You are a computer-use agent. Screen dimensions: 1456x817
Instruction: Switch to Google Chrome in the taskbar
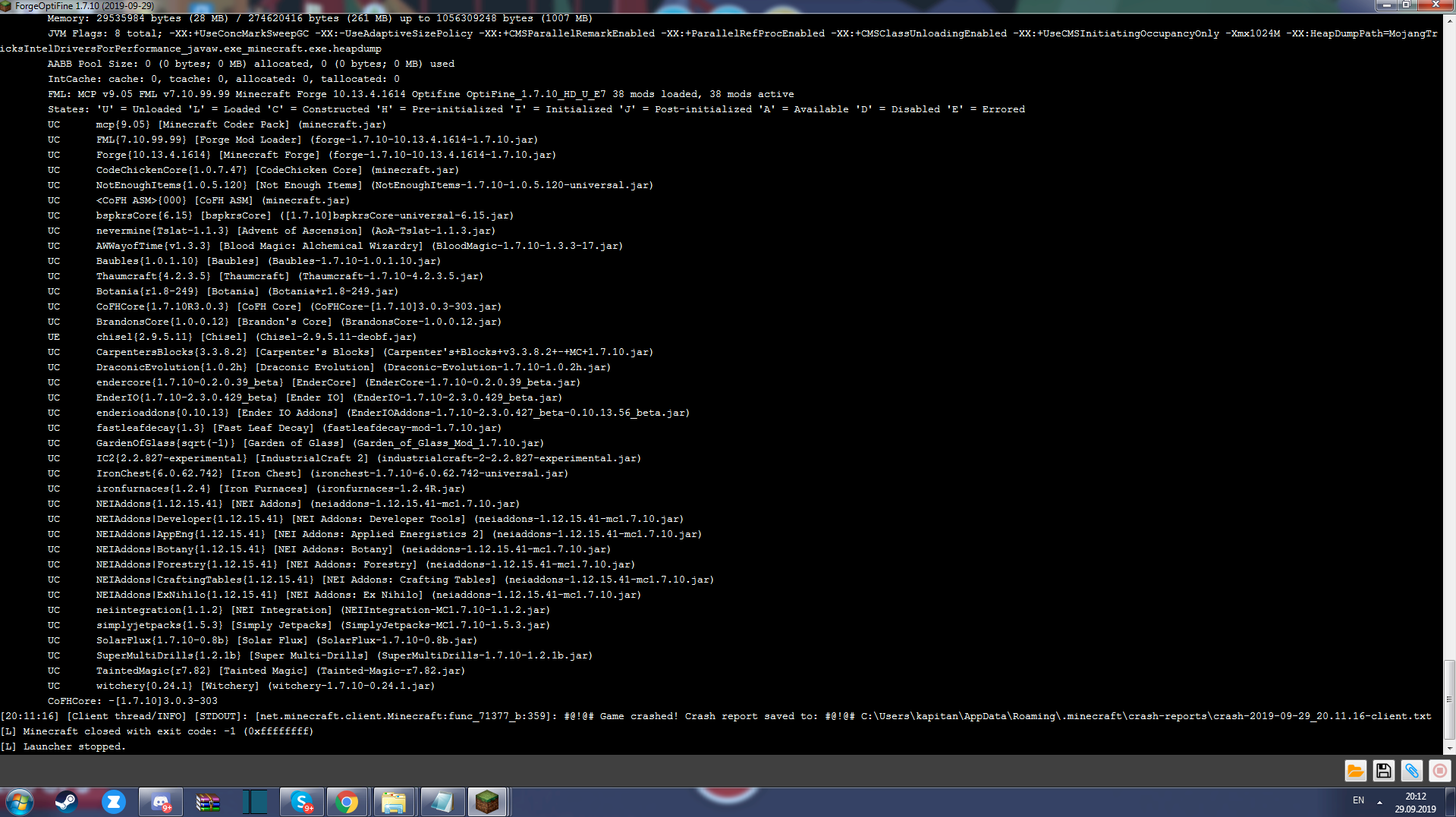[347, 802]
